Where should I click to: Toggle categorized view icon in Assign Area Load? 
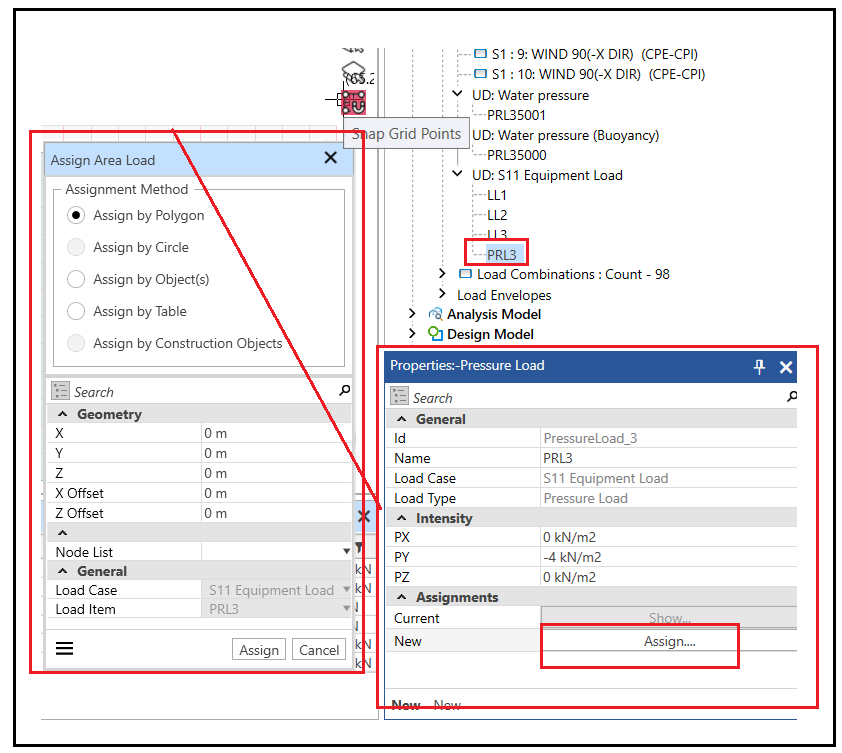pos(60,390)
